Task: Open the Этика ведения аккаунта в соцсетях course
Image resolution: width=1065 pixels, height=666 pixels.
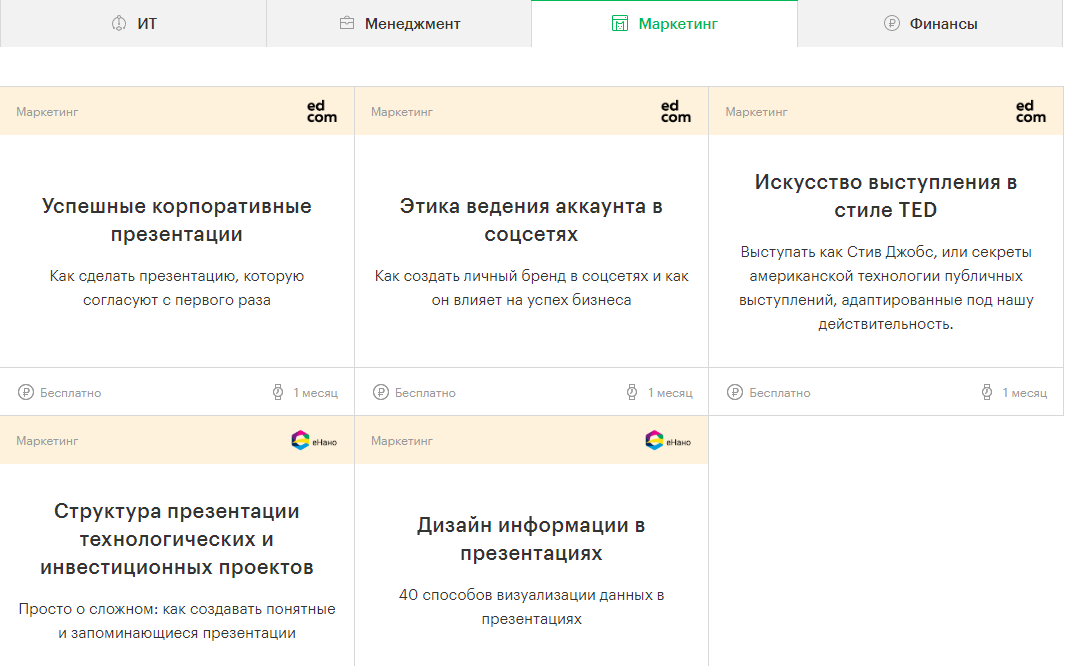Action: [x=531, y=220]
